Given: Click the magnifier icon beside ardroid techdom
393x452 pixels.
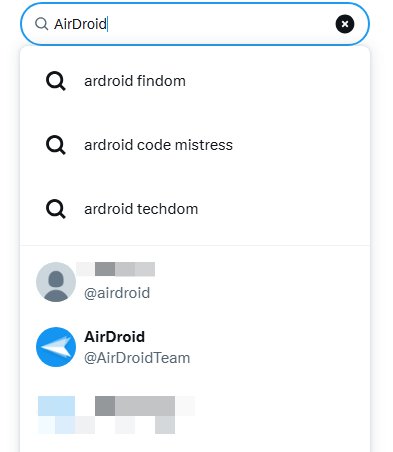Looking at the screenshot, I should point(56,209).
